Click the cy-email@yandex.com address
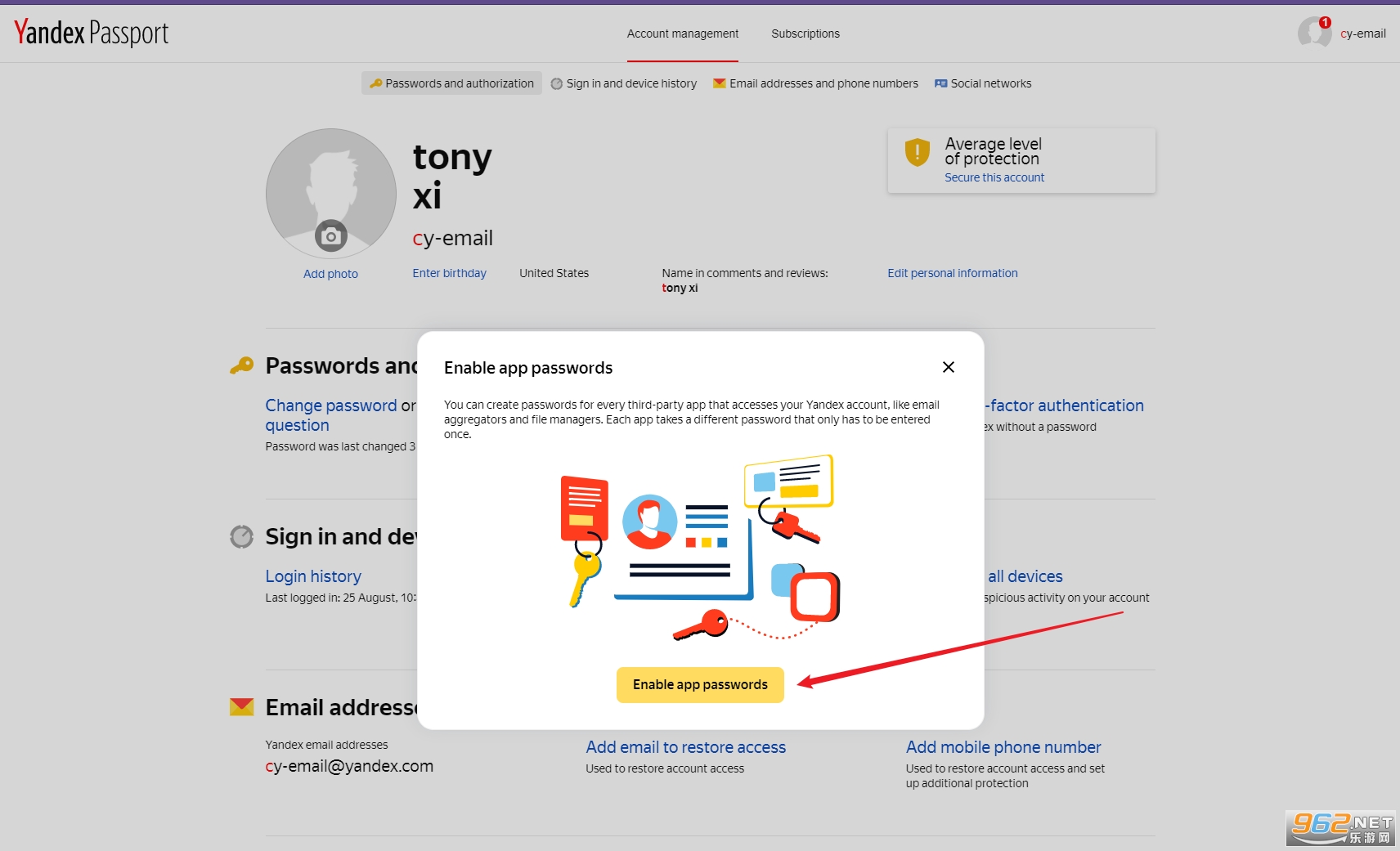 349,766
